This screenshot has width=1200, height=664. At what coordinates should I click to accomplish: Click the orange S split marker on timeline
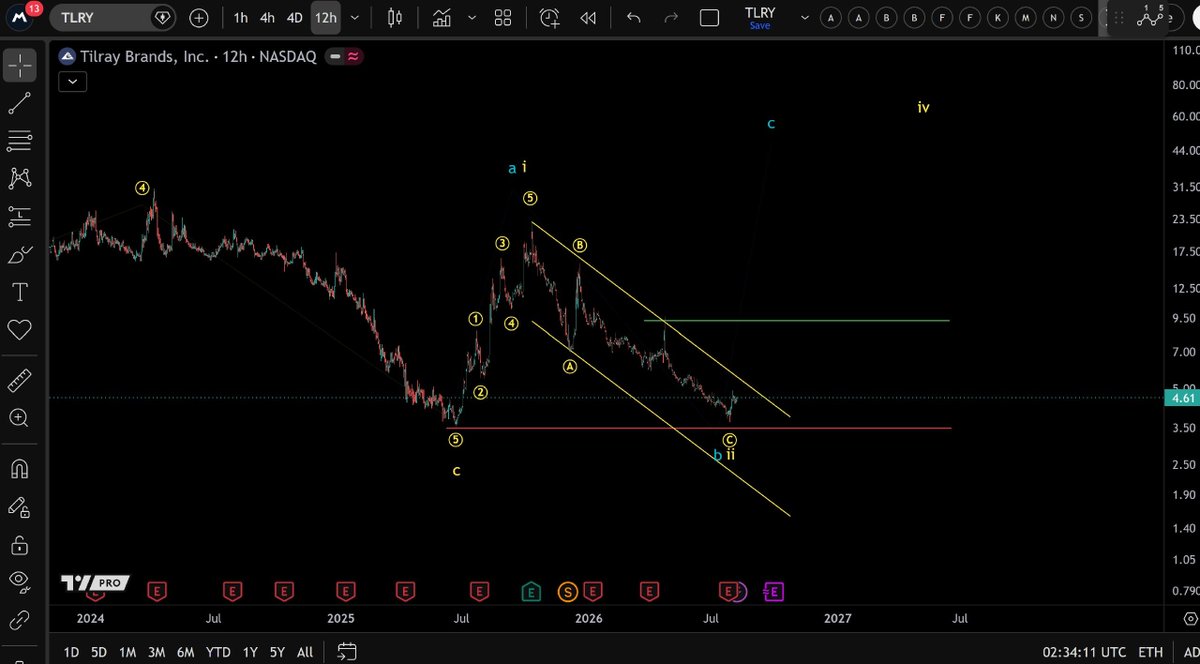tap(568, 592)
